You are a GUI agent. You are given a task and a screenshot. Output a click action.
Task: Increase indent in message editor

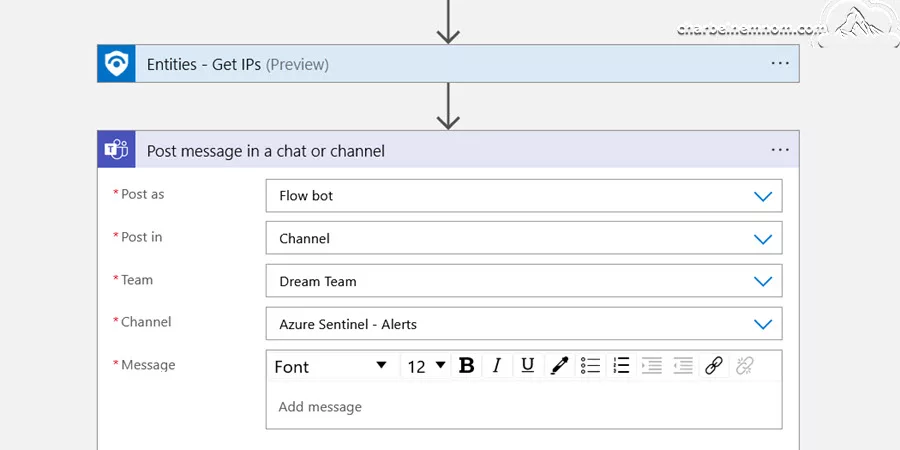(x=652, y=365)
